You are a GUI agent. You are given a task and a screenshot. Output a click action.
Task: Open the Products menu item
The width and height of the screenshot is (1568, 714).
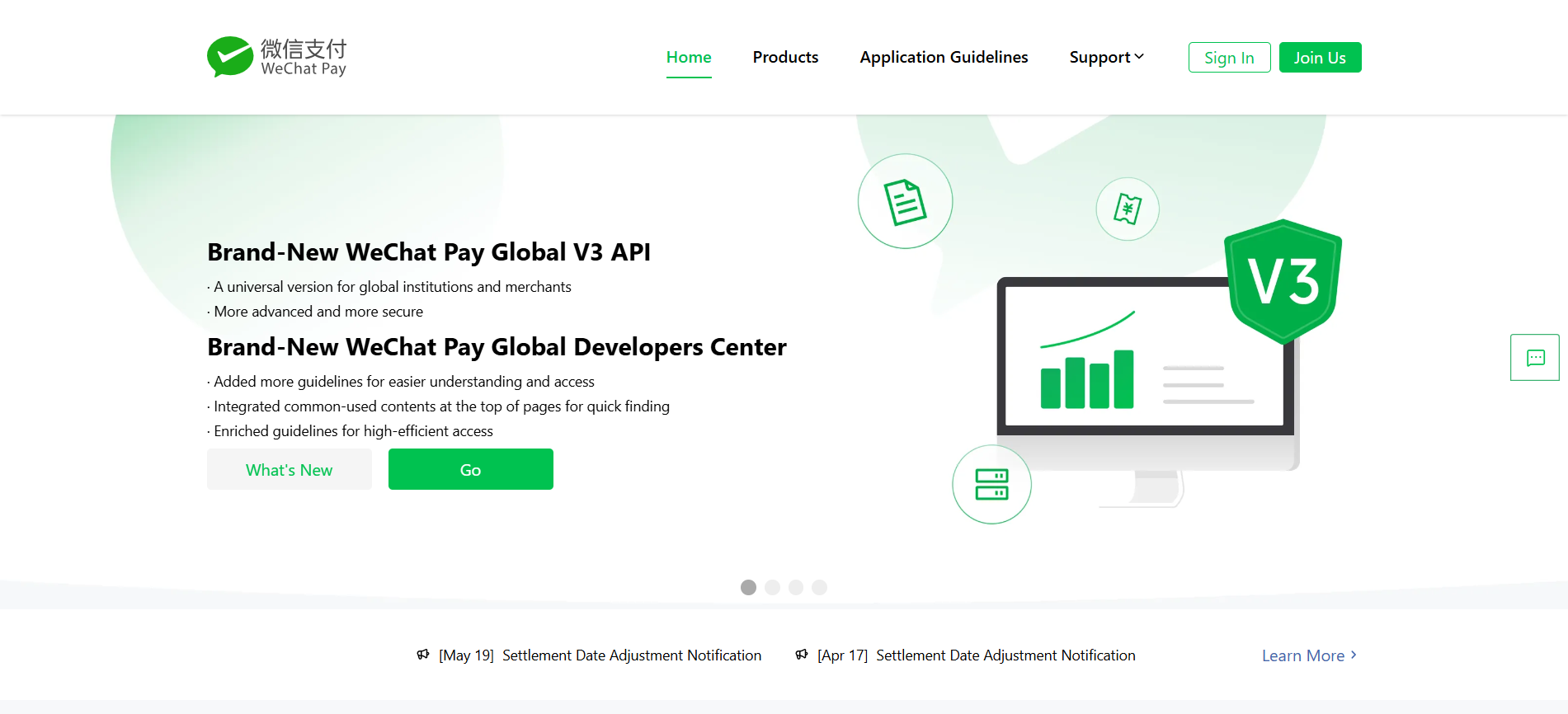click(x=785, y=57)
